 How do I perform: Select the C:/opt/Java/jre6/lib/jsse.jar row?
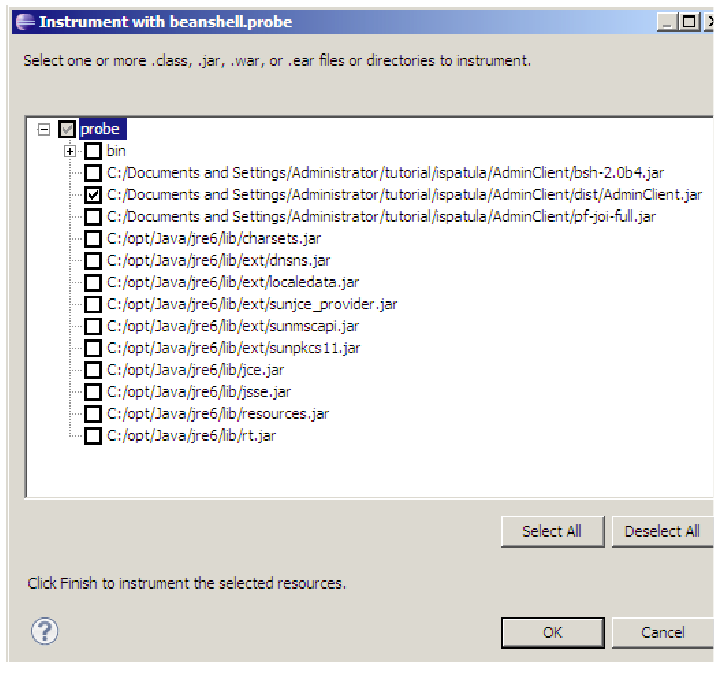[199, 392]
